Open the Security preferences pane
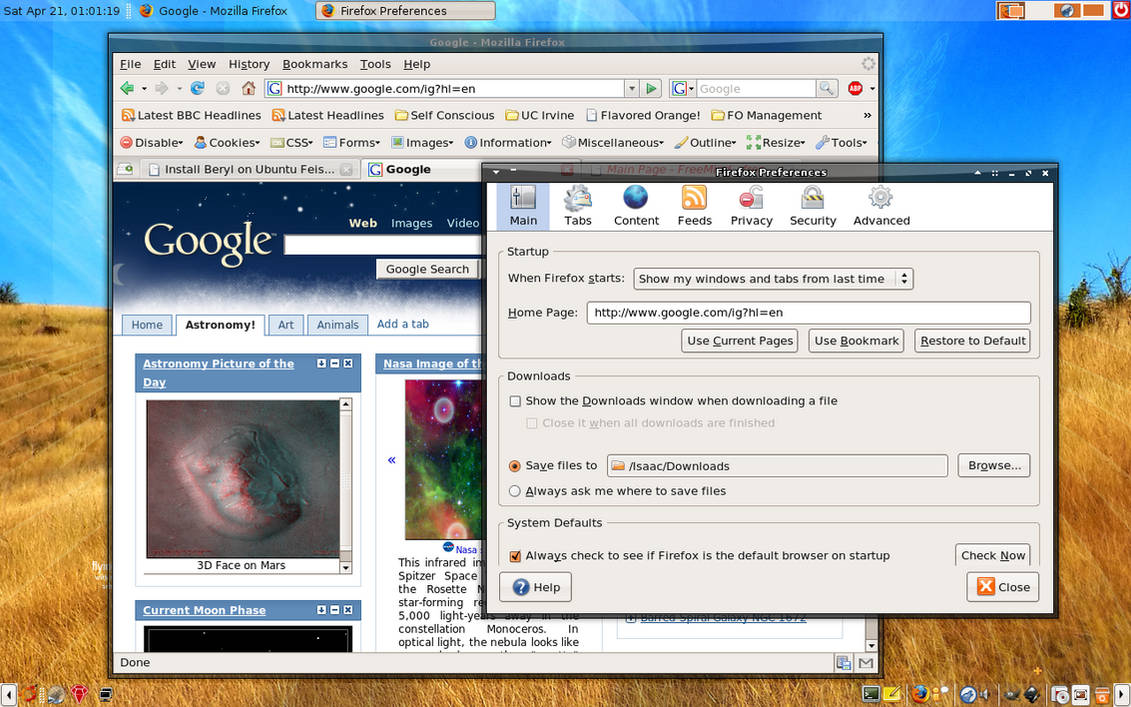This screenshot has width=1131, height=707. coord(812,206)
